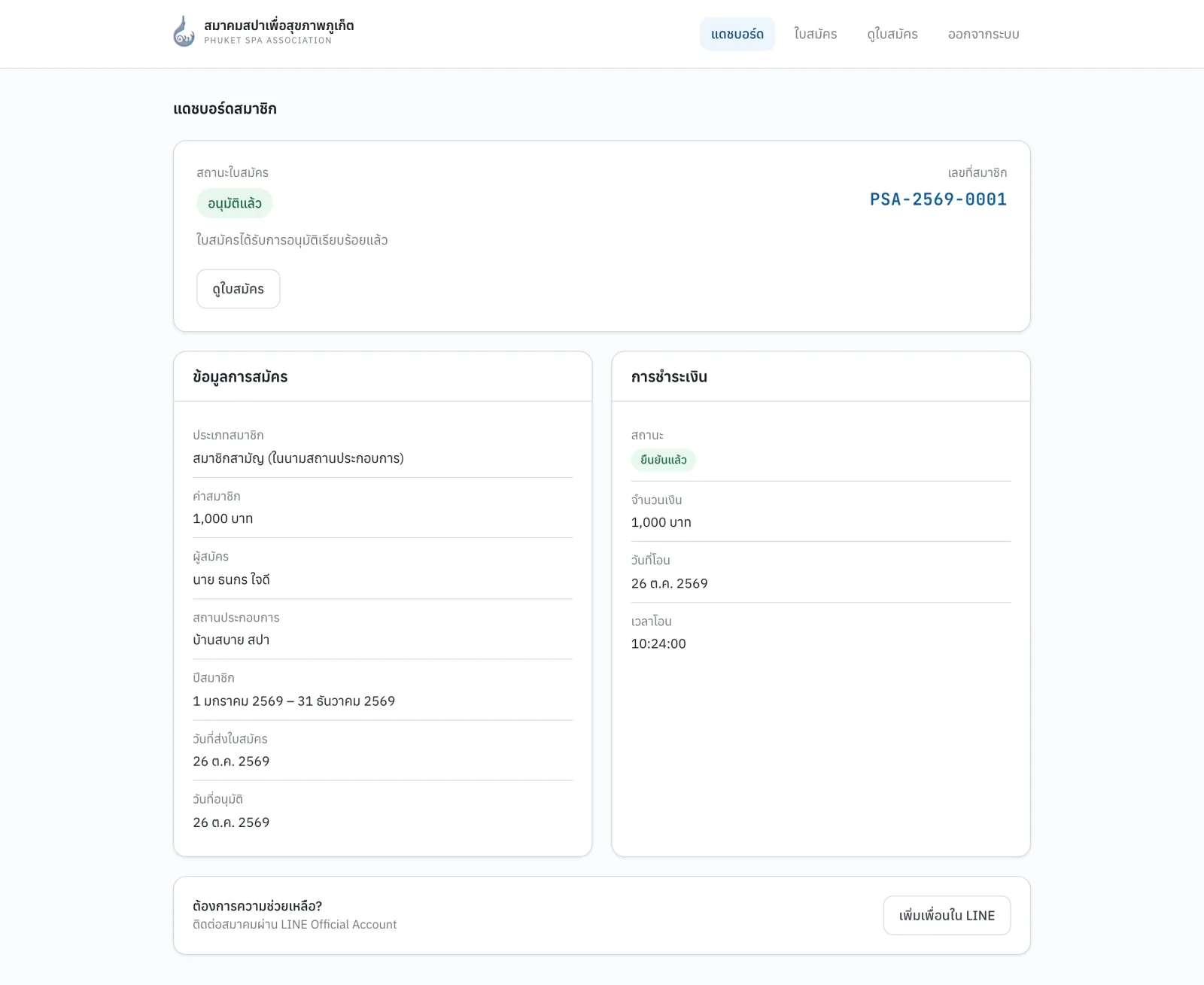Click the membership year range text
Screen dimensions: 1204x985
(294, 701)
